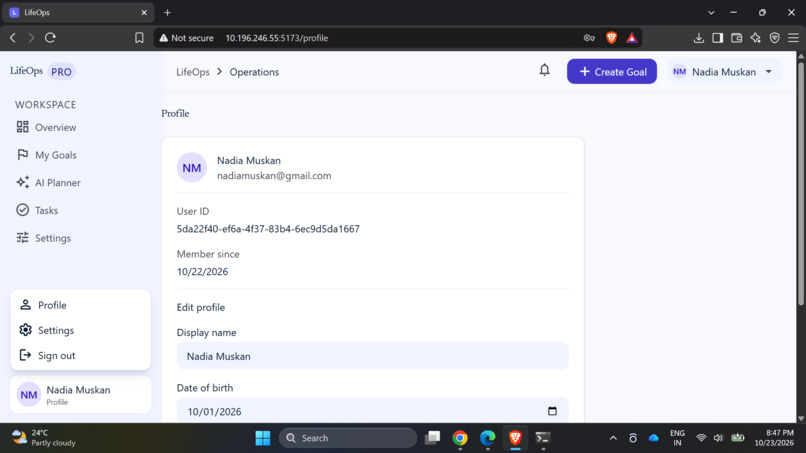Focus the Display name input field
This screenshot has width=806, height=453.
373,356
